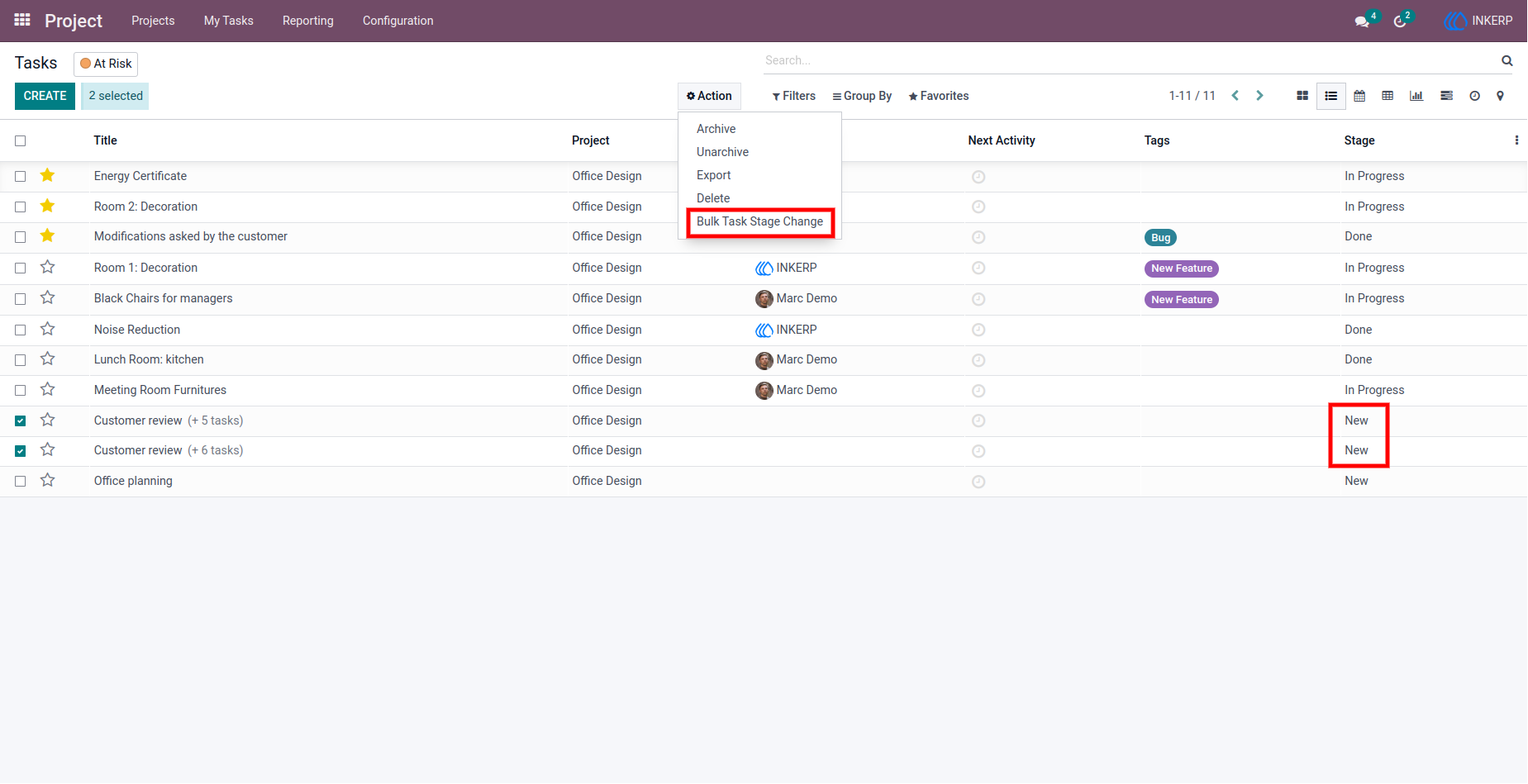Click activity clock for Office planning
Viewport: 1528px width, 784px height.
(x=978, y=482)
